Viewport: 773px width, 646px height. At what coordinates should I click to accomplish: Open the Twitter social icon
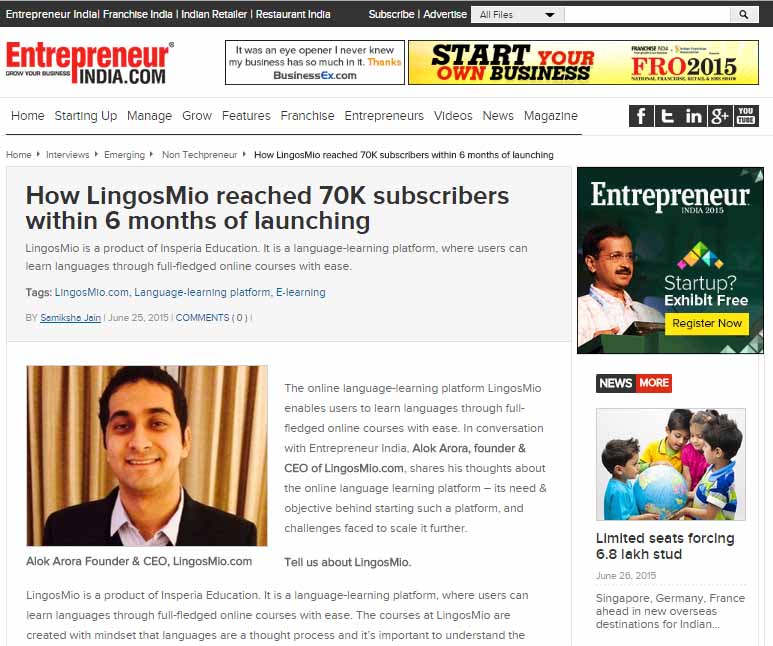pyautogui.click(x=668, y=116)
